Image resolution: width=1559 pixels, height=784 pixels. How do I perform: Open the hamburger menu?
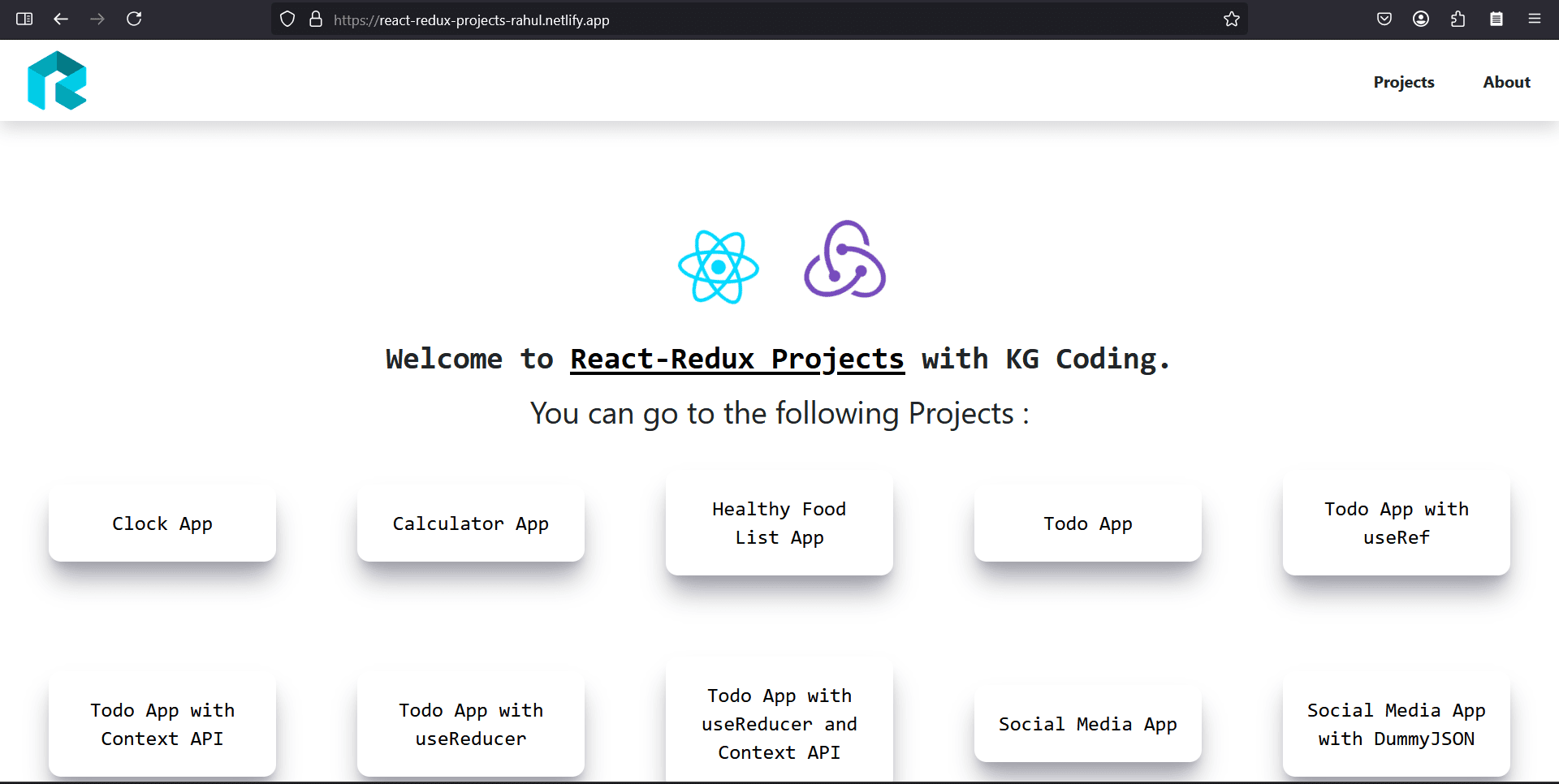(1535, 19)
